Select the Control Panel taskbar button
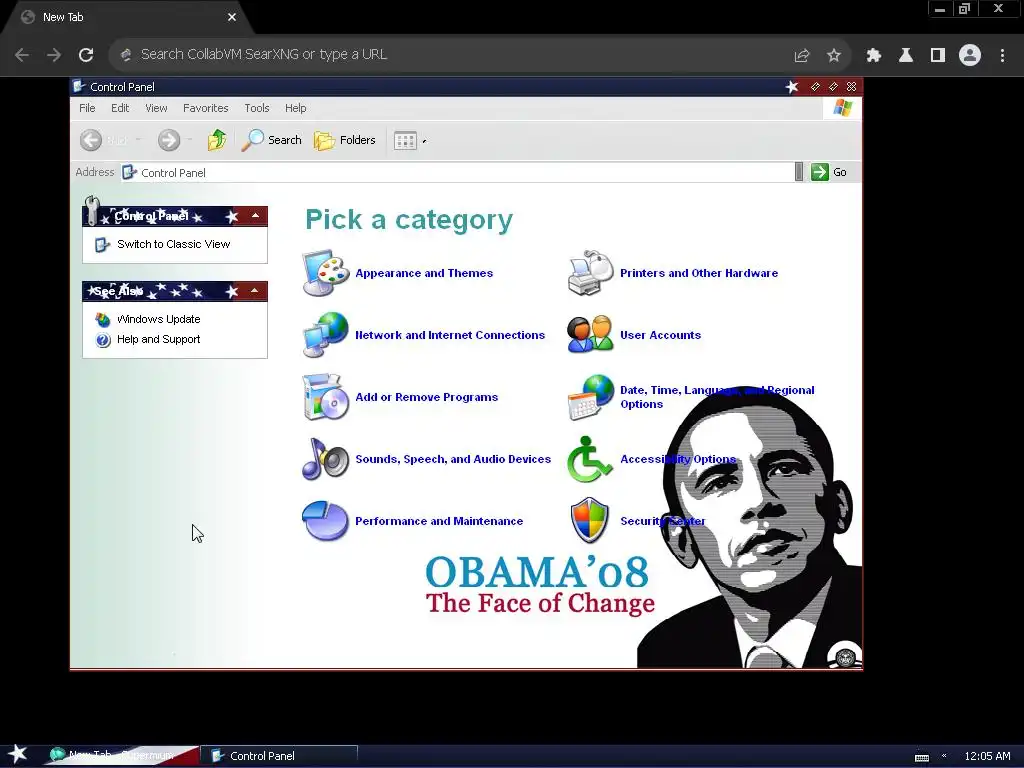This screenshot has width=1024, height=768. [x=280, y=756]
